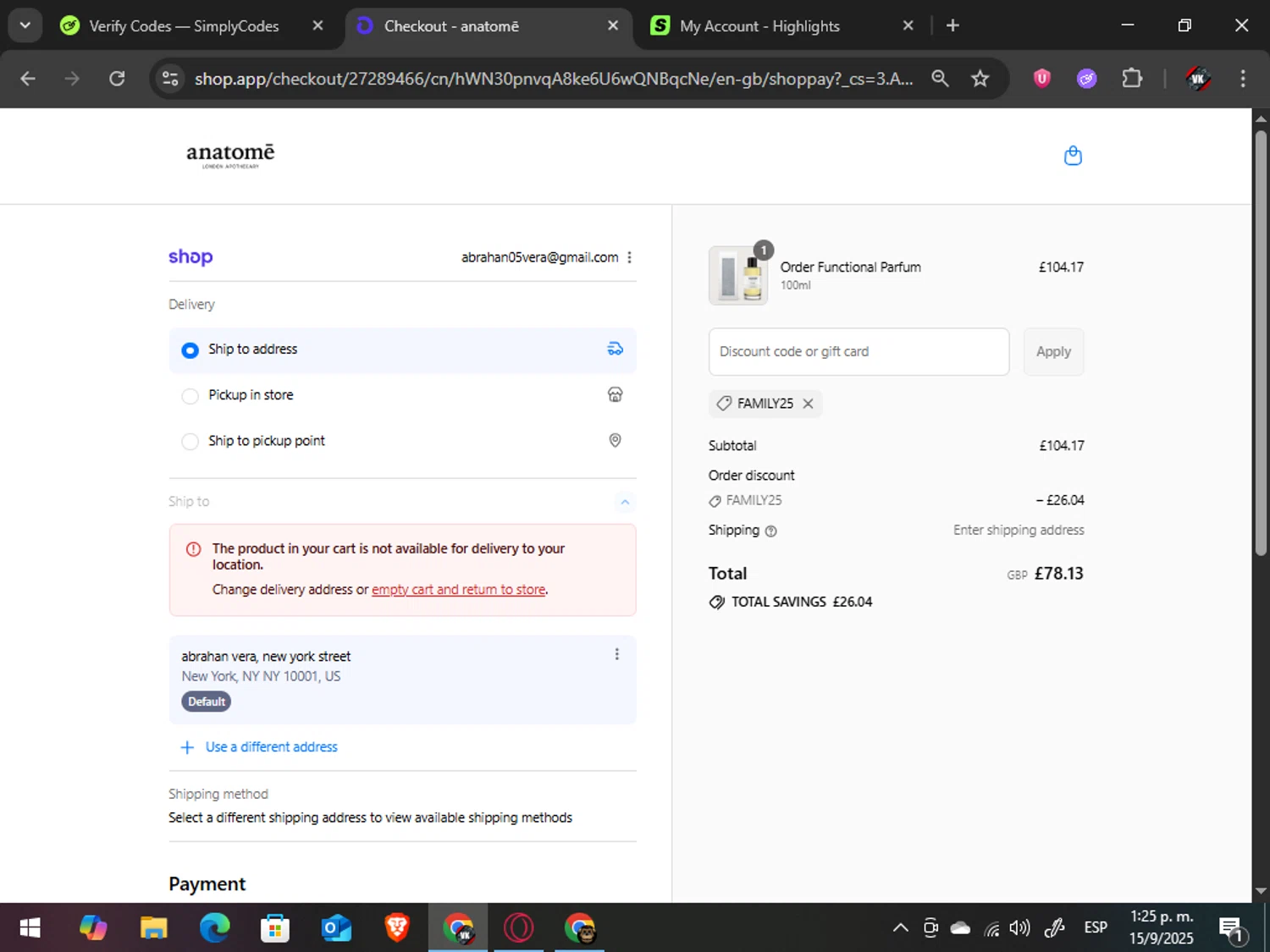Bookmark this page with star icon
The image size is (1270, 952).
tap(980, 79)
